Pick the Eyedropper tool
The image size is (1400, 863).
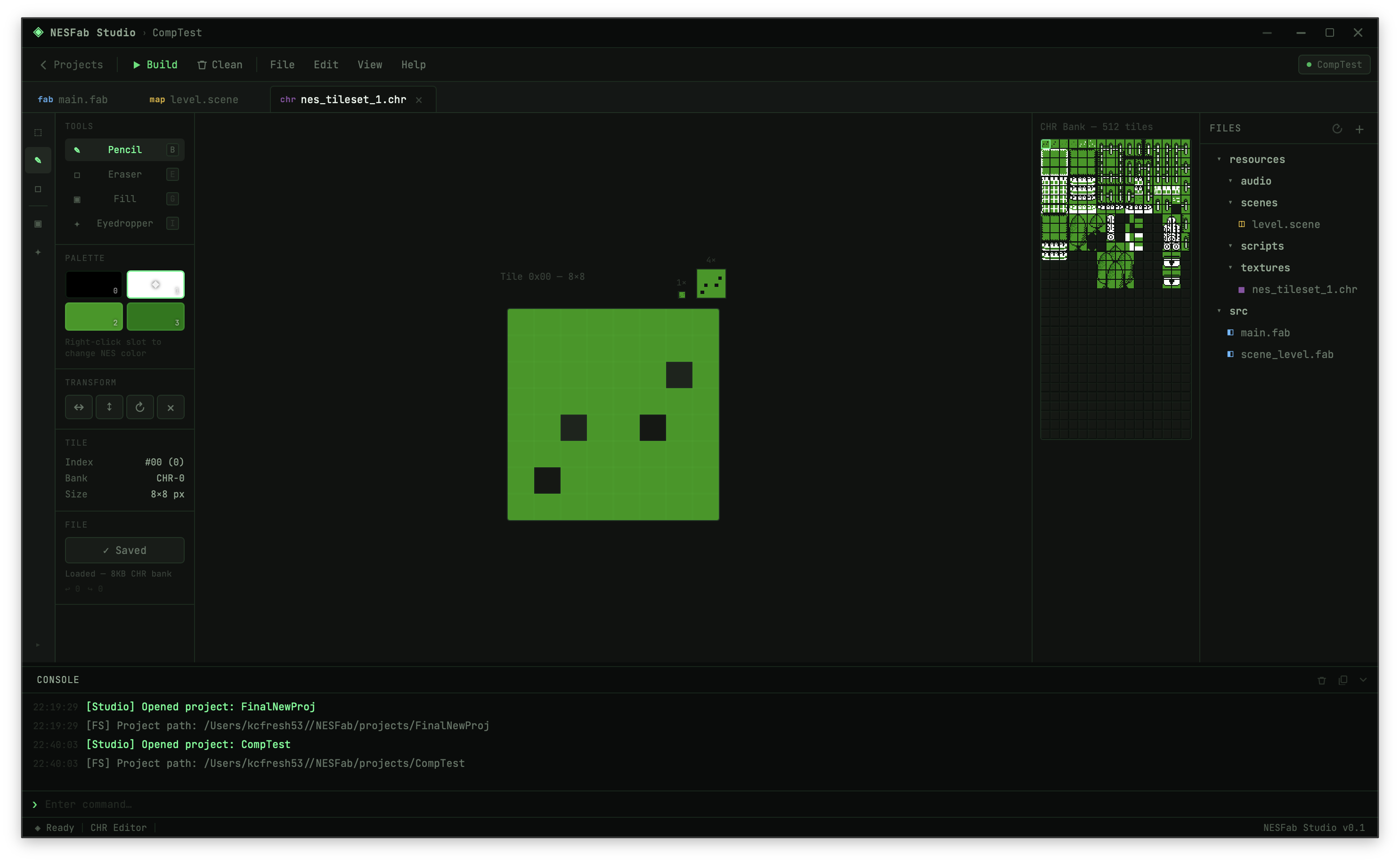click(124, 223)
